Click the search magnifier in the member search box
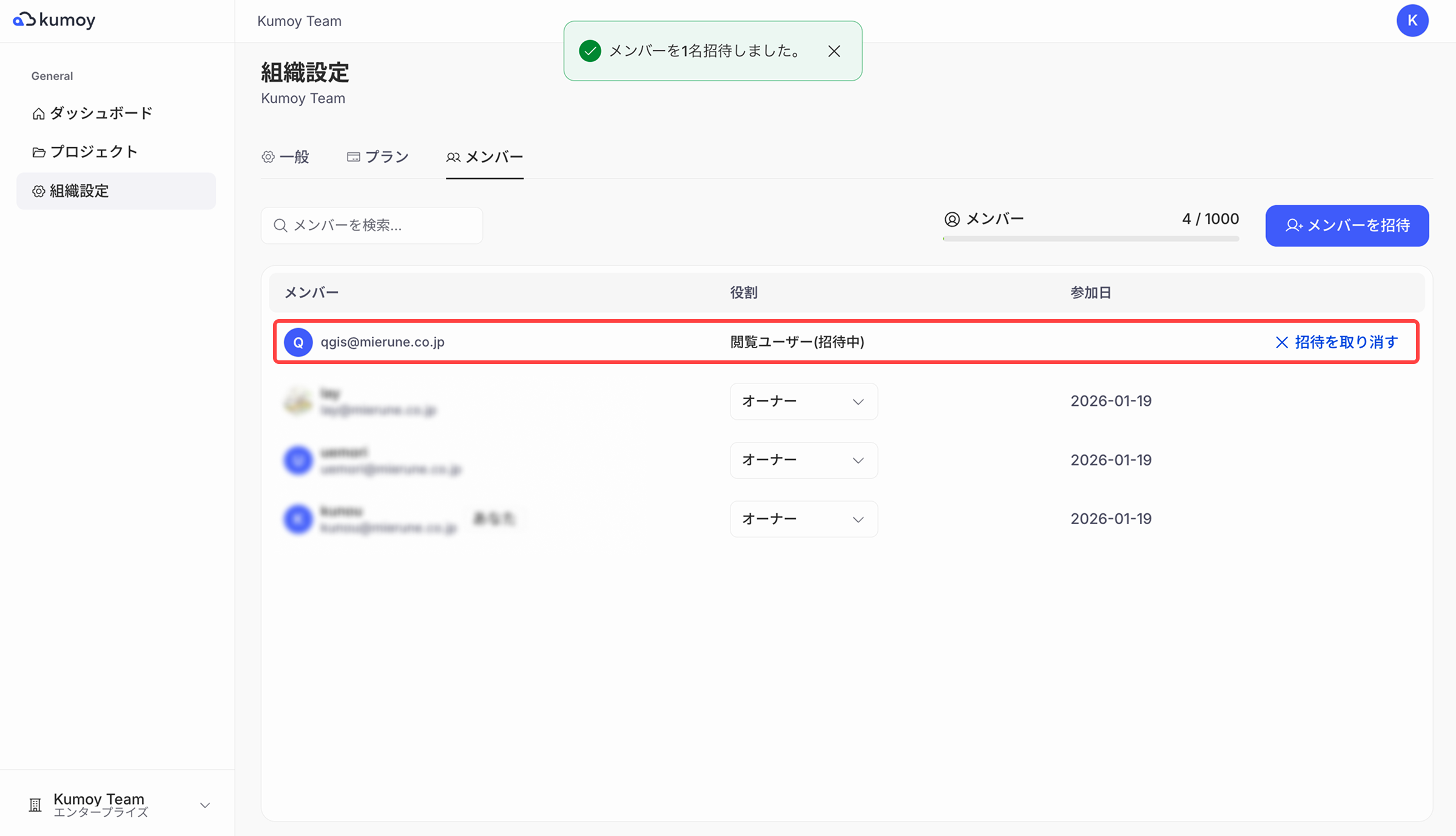This screenshot has height=836, width=1456. (x=280, y=225)
